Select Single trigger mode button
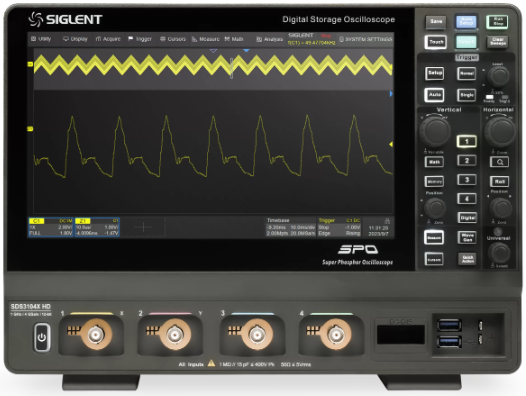The width and height of the screenshot is (526, 396). click(466, 95)
